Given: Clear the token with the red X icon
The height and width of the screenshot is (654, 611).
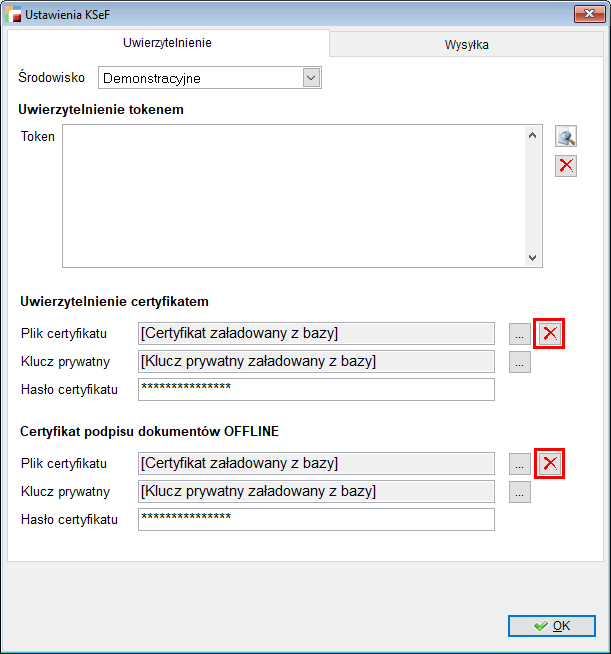Looking at the screenshot, I should click(x=567, y=166).
